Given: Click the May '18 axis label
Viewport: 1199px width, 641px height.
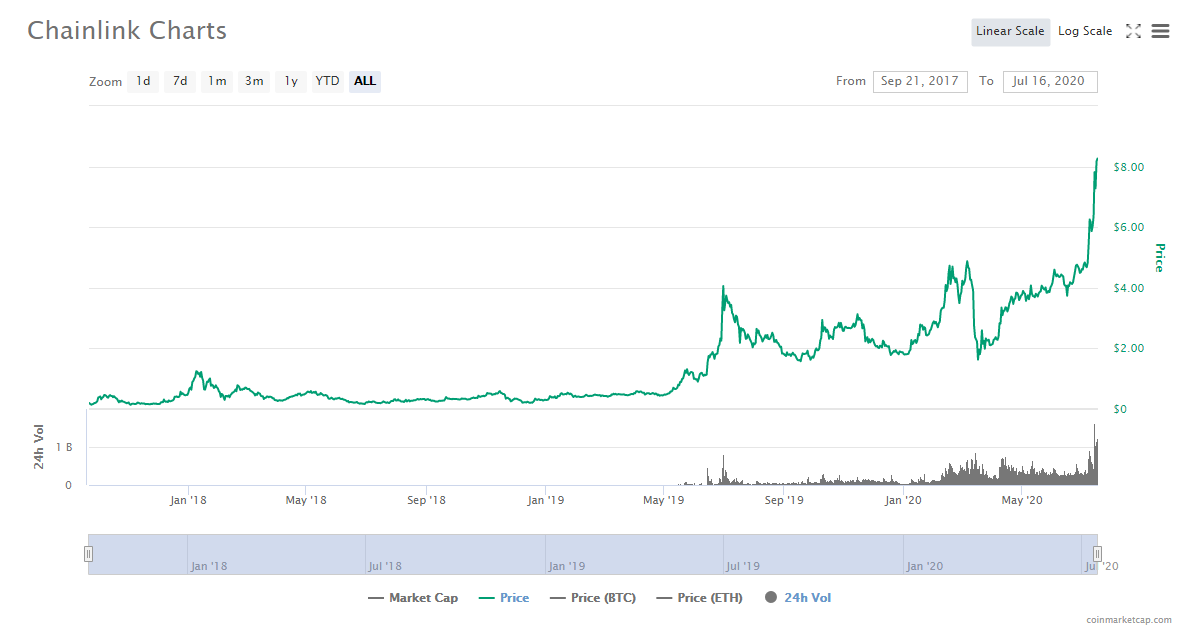Looking at the screenshot, I should (x=306, y=500).
